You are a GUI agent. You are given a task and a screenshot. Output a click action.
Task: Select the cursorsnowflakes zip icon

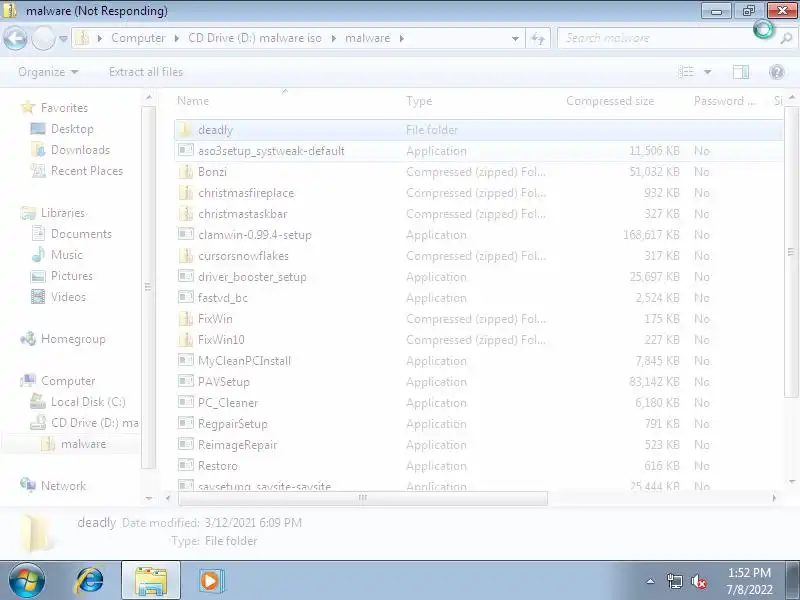185,255
